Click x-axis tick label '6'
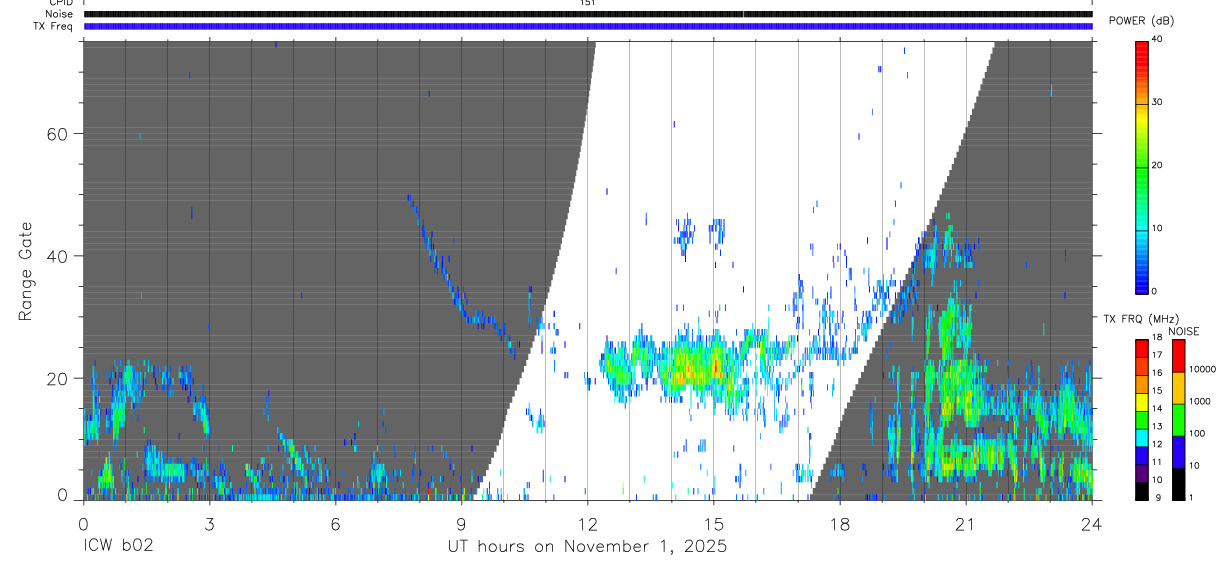This screenshot has height=567, width=1228. click(335, 523)
